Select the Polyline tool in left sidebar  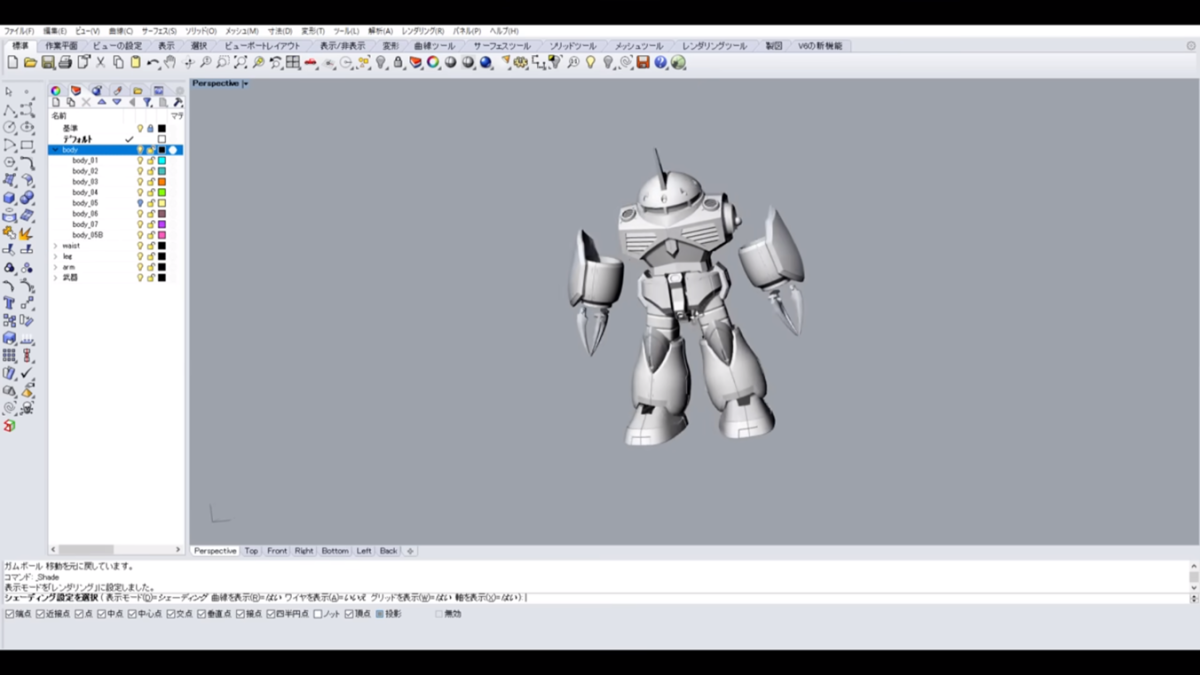(x=10, y=110)
